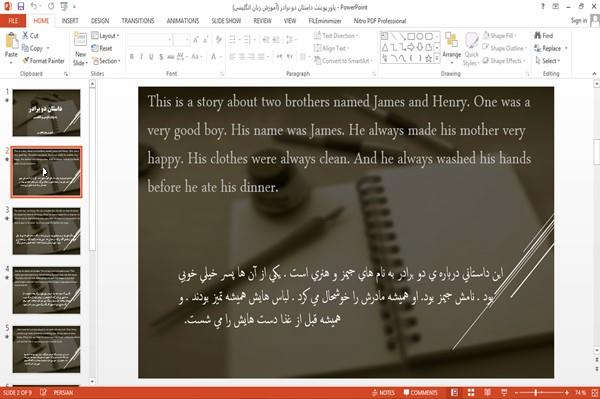Select slide 1 thumbnail
Screen dimensions: 600x399
tap(46, 113)
